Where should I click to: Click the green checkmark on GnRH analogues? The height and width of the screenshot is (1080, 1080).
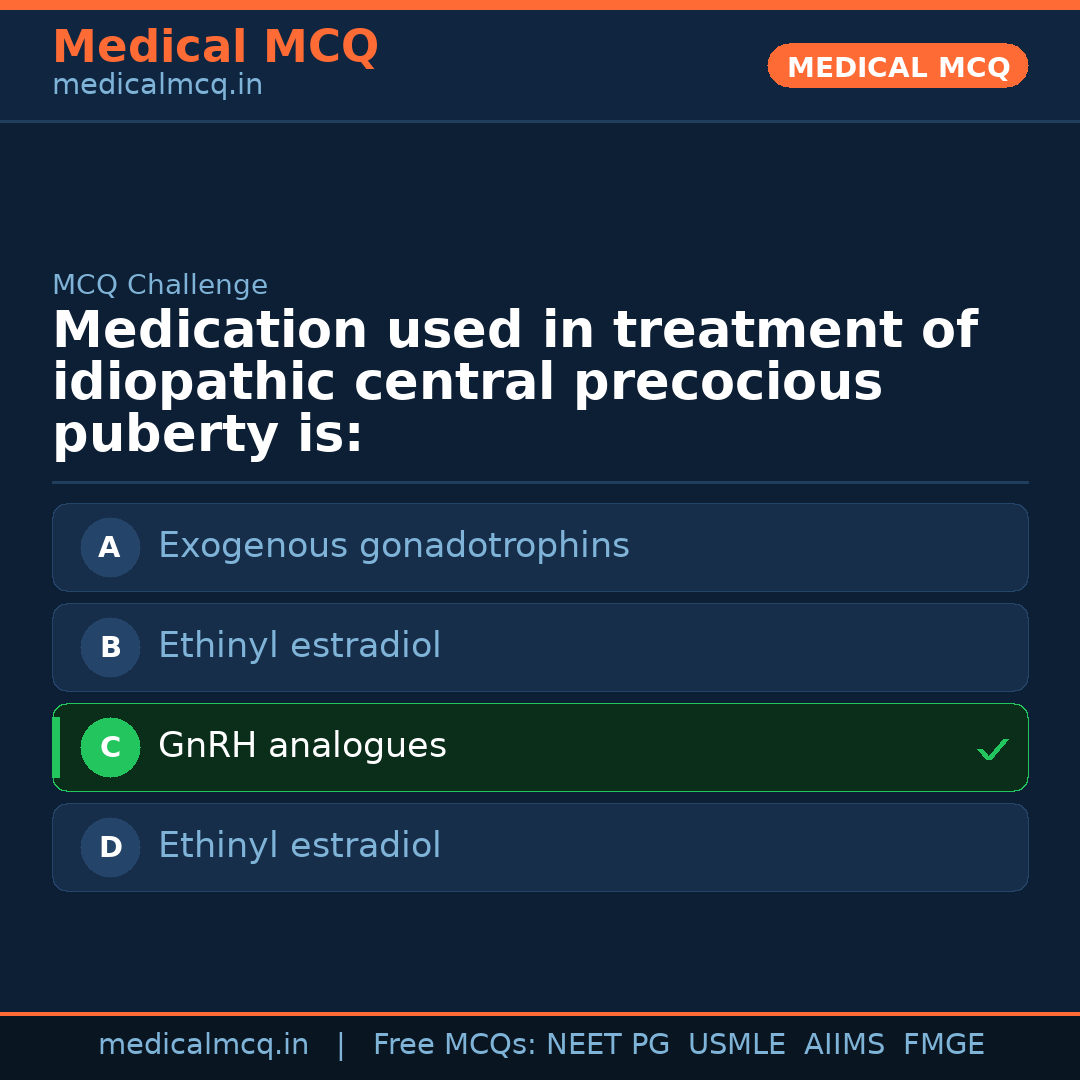[992, 749]
